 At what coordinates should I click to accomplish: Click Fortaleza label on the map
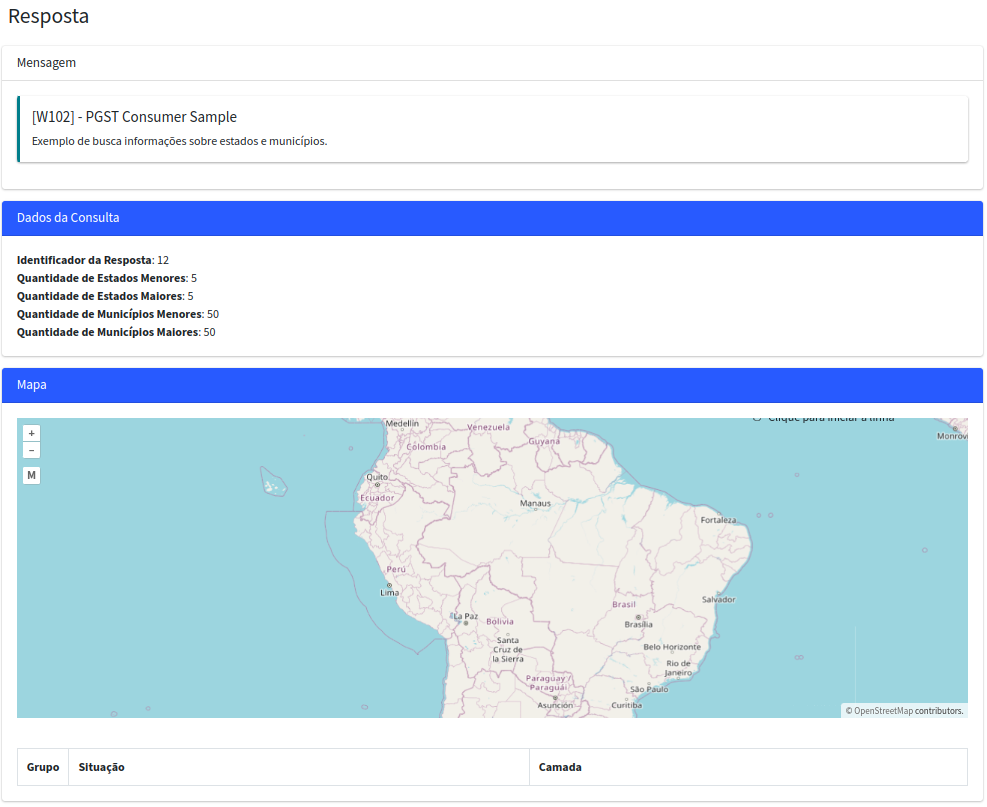coord(718,520)
